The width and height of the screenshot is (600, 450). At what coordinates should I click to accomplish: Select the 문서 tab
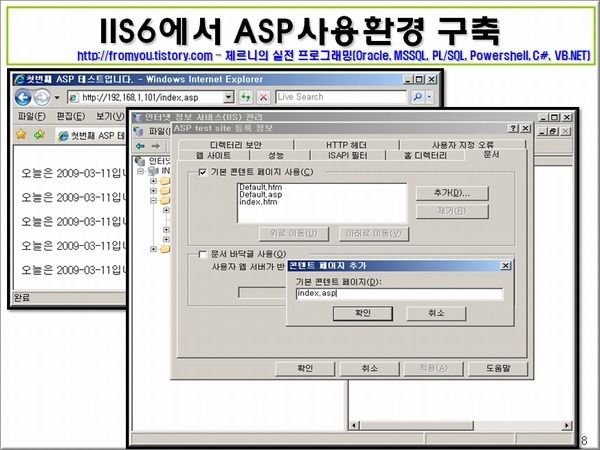pos(492,154)
